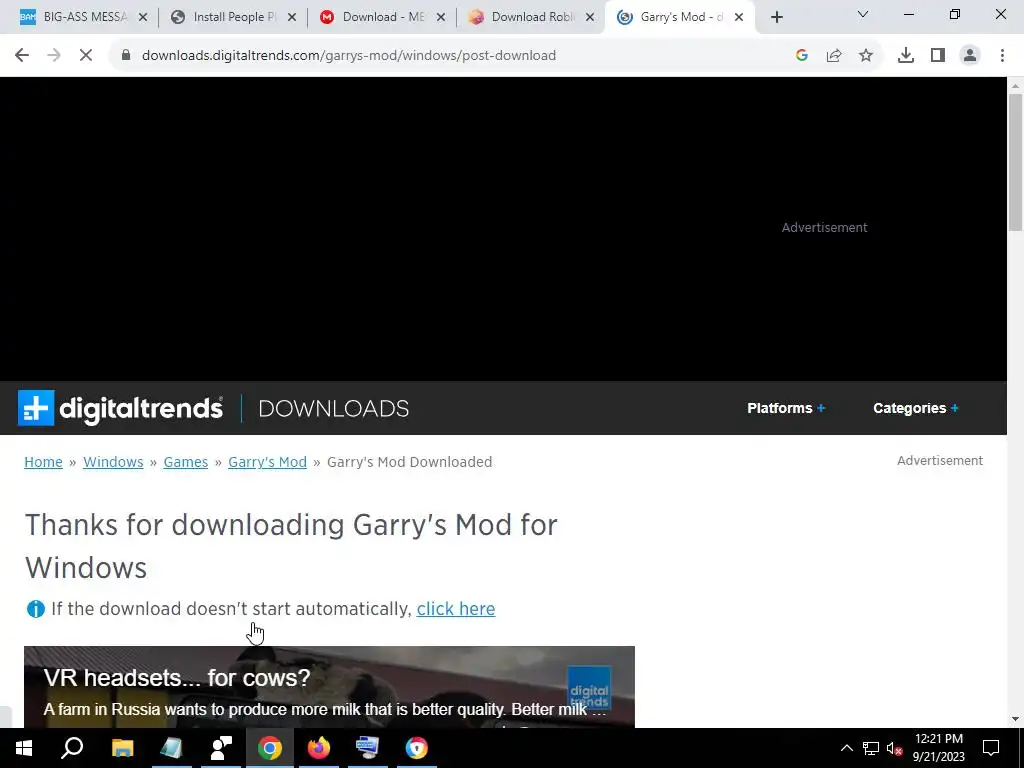Close the Install People Playground tab
The height and width of the screenshot is (768, 1024).
coord(292,18)
